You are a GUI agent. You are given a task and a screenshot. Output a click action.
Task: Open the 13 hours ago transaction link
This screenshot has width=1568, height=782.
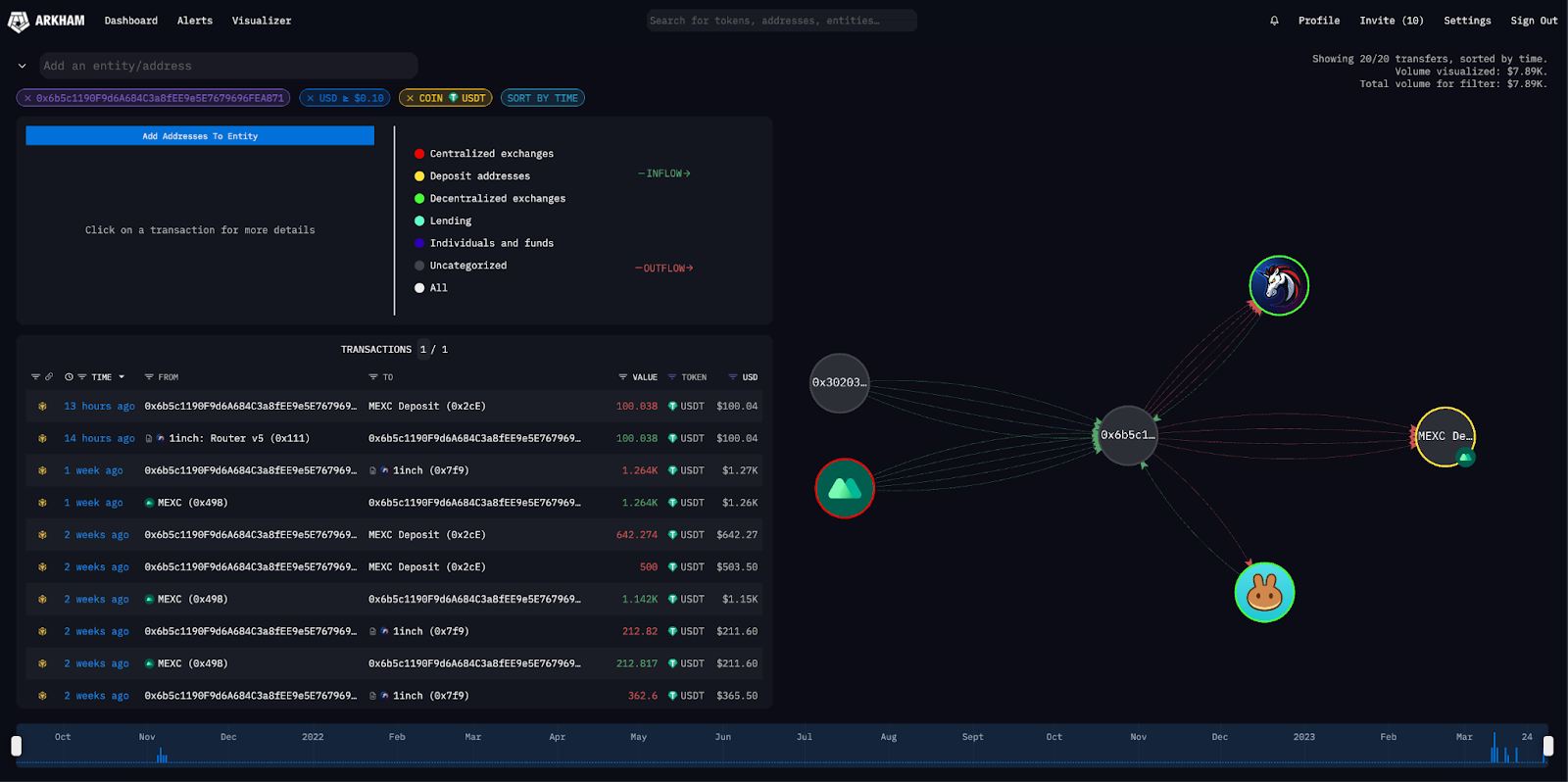click(x=100, y=406)
